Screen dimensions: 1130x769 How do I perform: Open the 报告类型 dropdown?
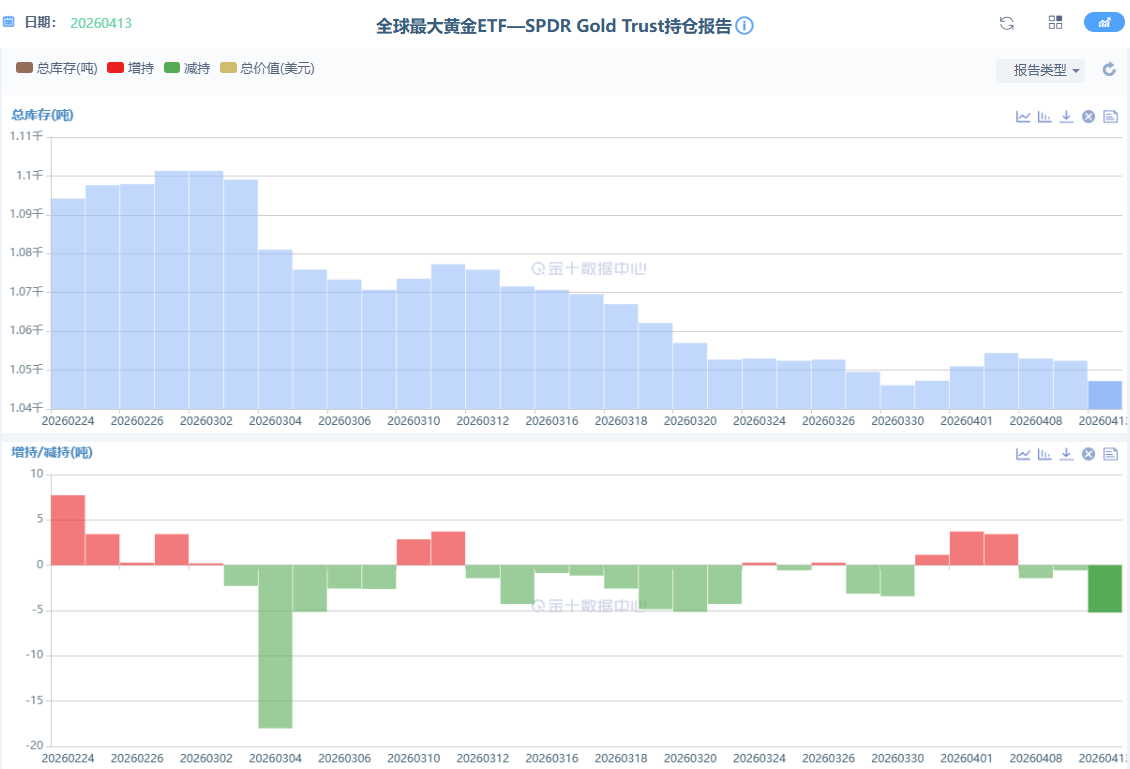point(1041,70)
